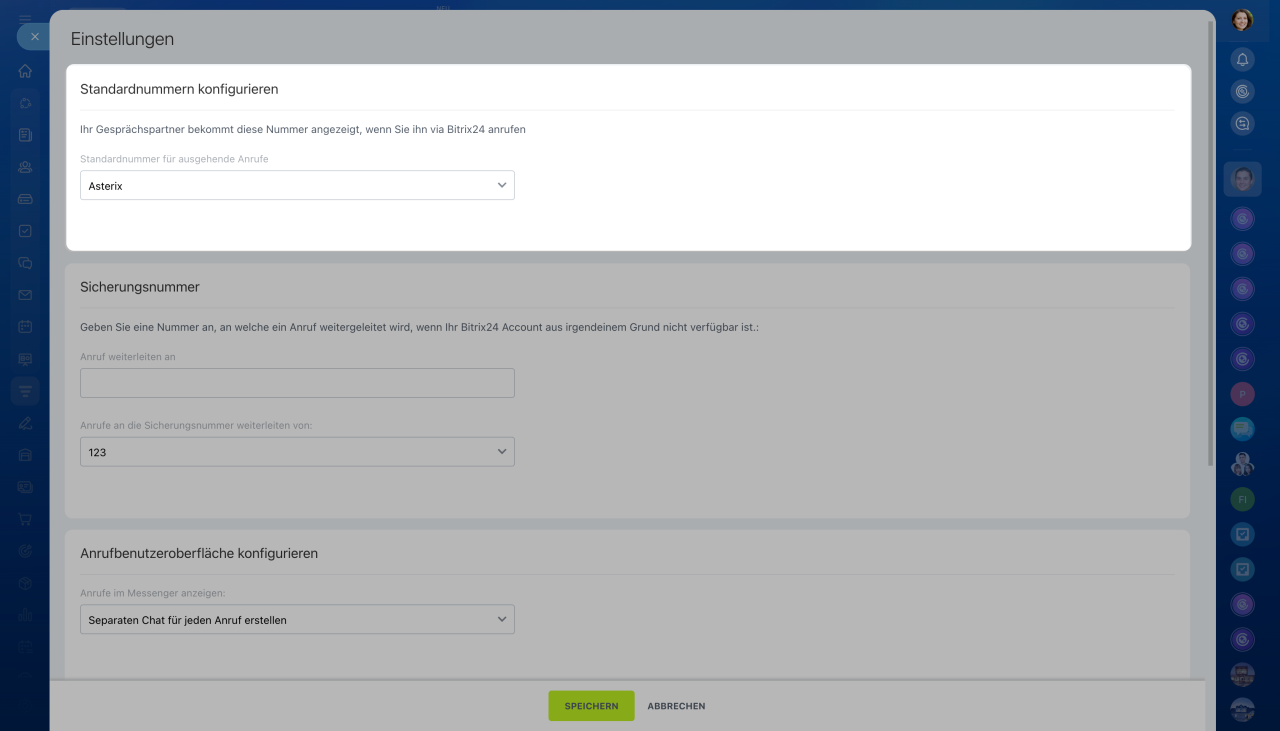Click the Sicherungsnummer heading

(140, 287)
